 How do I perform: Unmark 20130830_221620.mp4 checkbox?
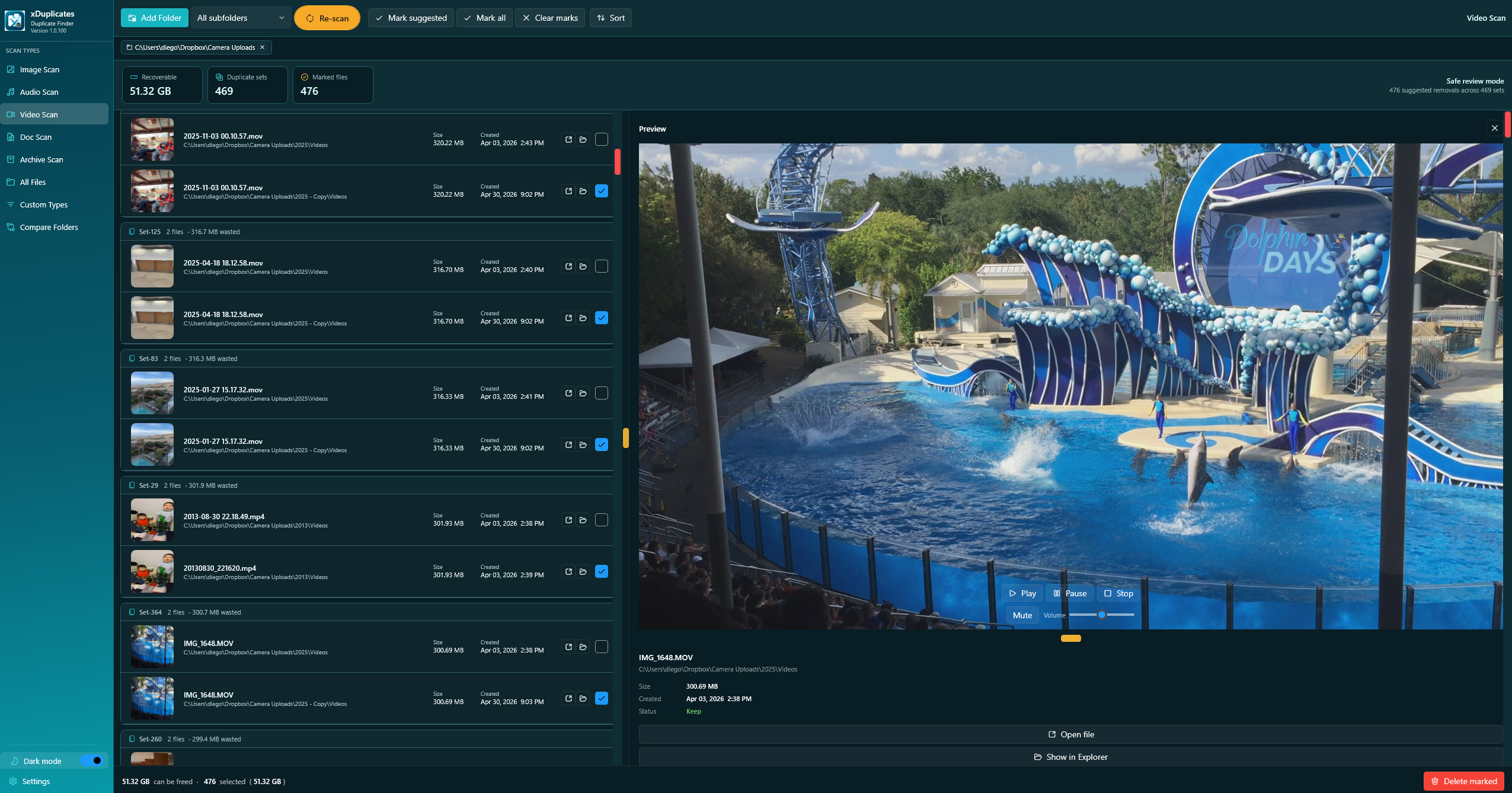click(x=602, y=571)
